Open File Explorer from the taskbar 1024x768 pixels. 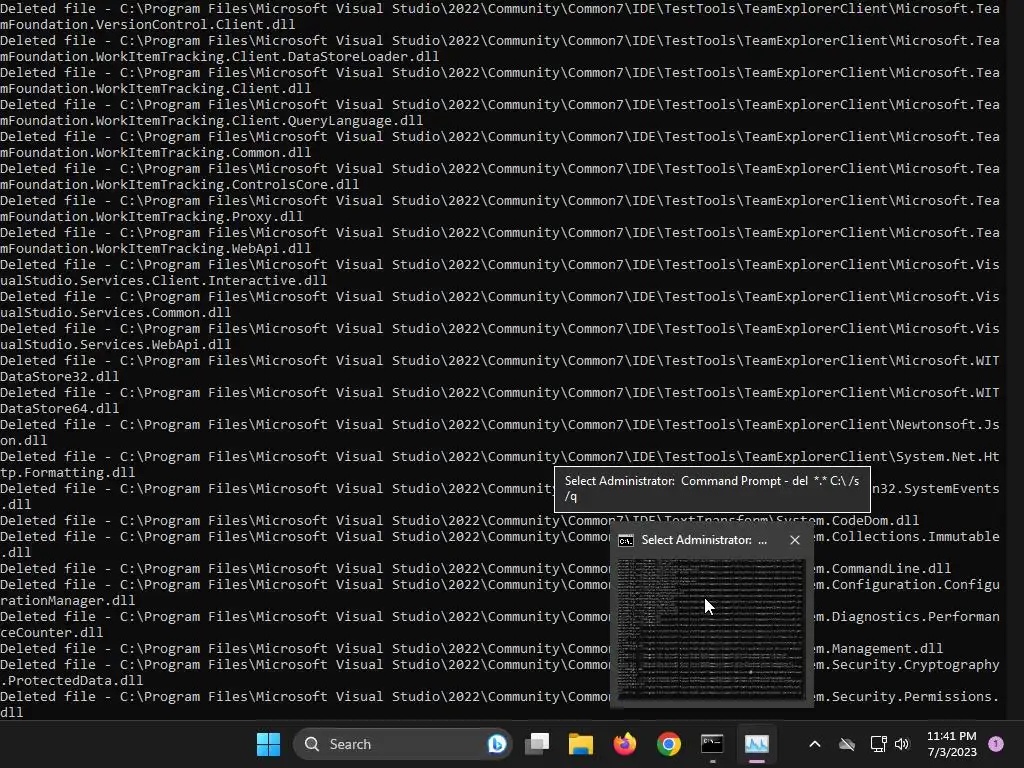coord(581,744)
